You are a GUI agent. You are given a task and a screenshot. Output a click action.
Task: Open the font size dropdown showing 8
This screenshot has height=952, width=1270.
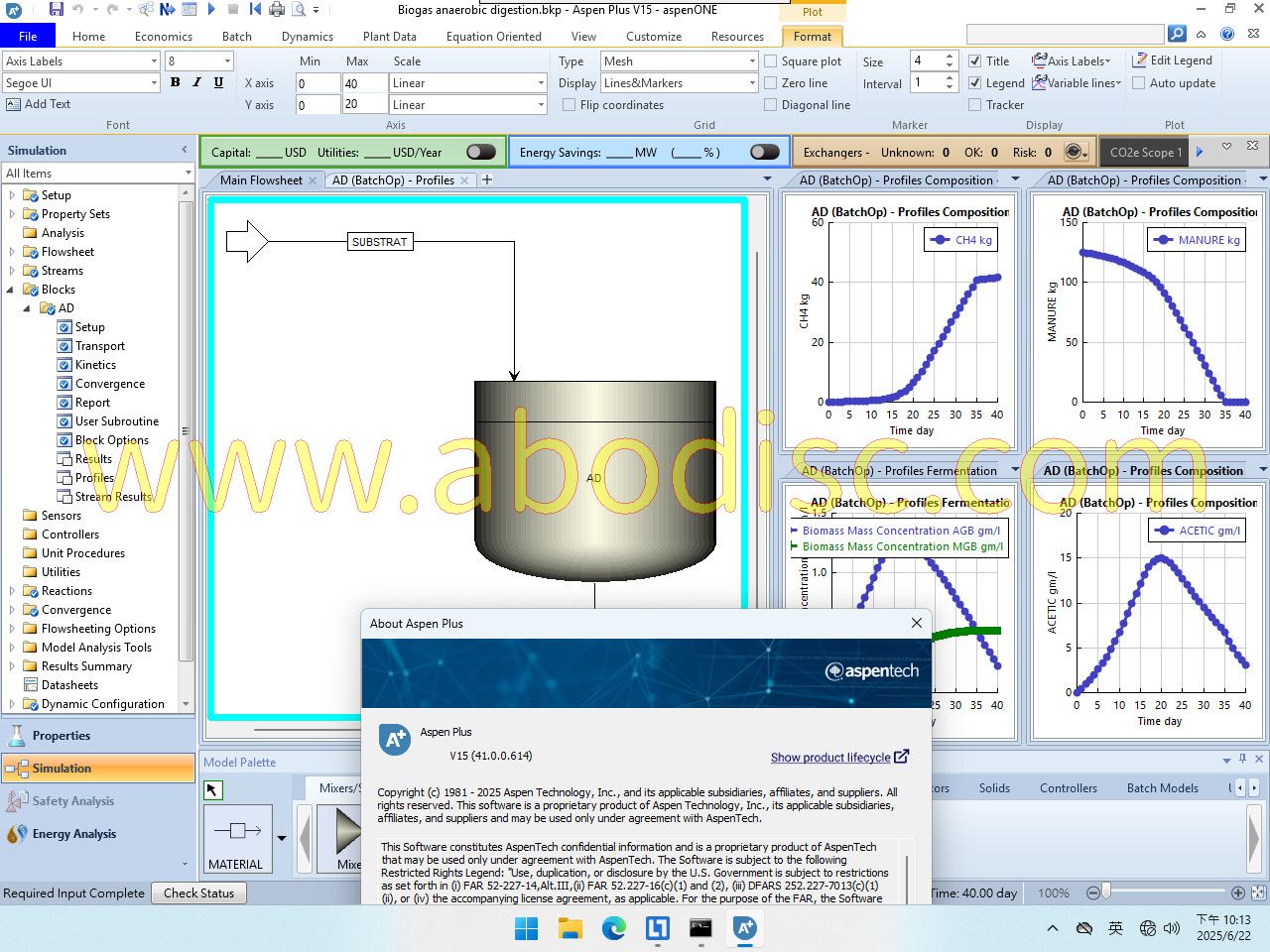(227, 61)
